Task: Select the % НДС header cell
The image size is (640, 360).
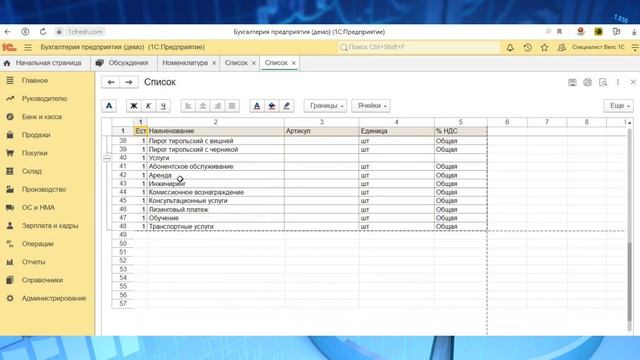Action: tap(460, 131)
